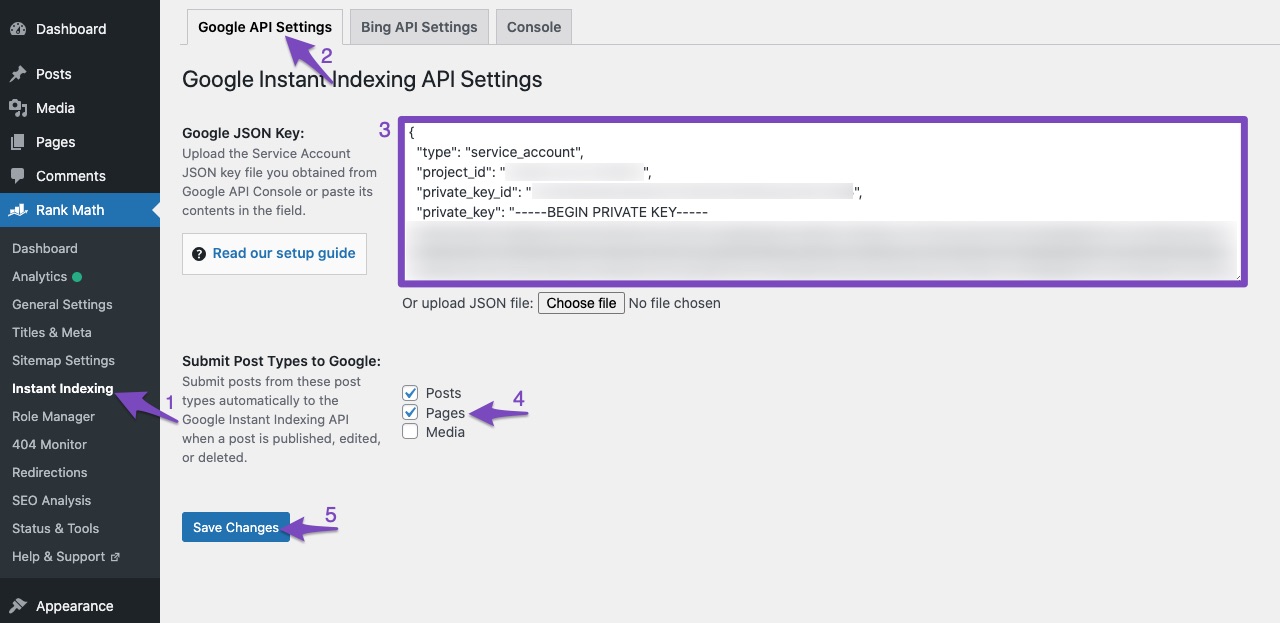Enable the Media post type checkbox
Screen dimensions: 1280x623
point(410,432)
